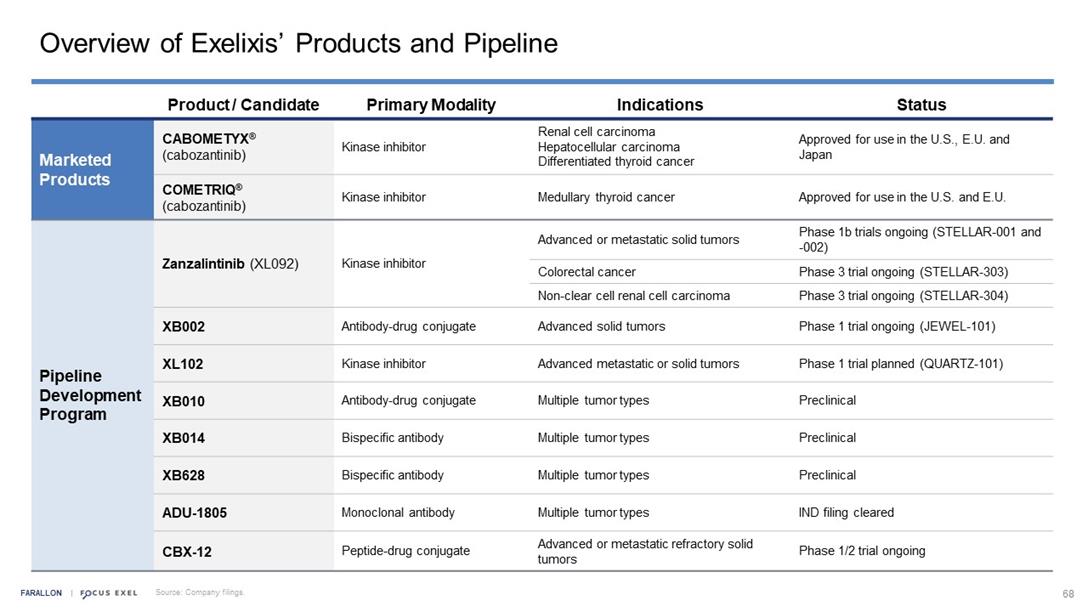Select the "Primary Modality" column header
The height and width of the screenshot is (612, 1088).
coord(431,105)
